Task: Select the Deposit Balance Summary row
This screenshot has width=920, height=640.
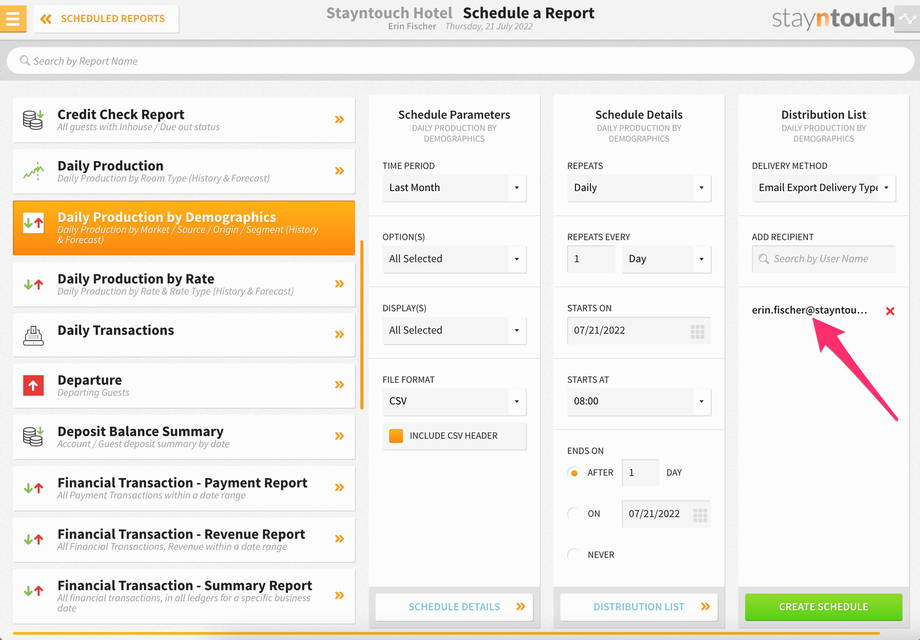Action: (184, 436)
